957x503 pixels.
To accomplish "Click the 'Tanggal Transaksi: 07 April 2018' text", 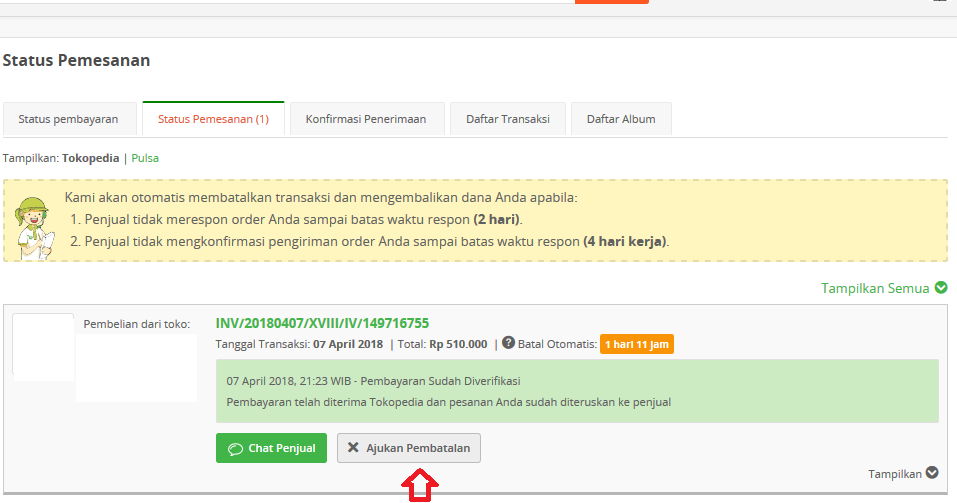I will [299, 344].
